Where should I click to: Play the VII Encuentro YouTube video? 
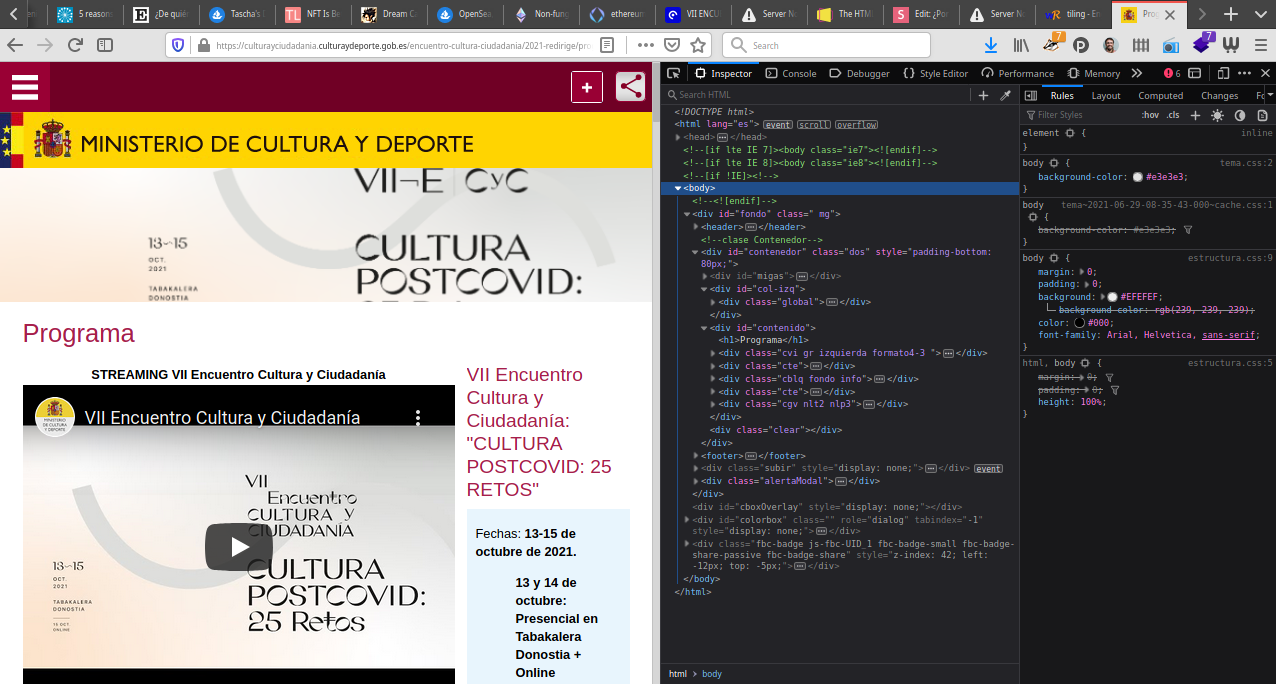click(x=239, y=547)
